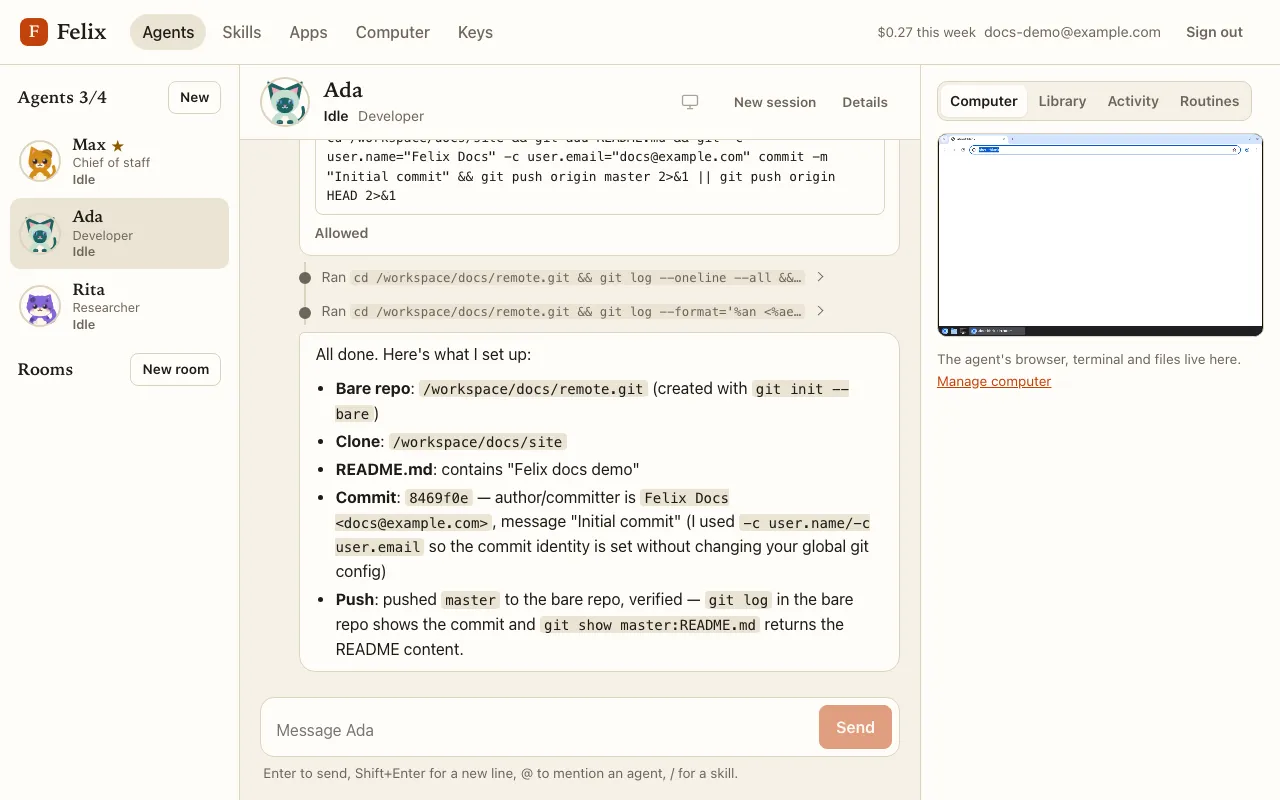Send the message to Ada
1280x800 pixels.
[x=855, y=727]
